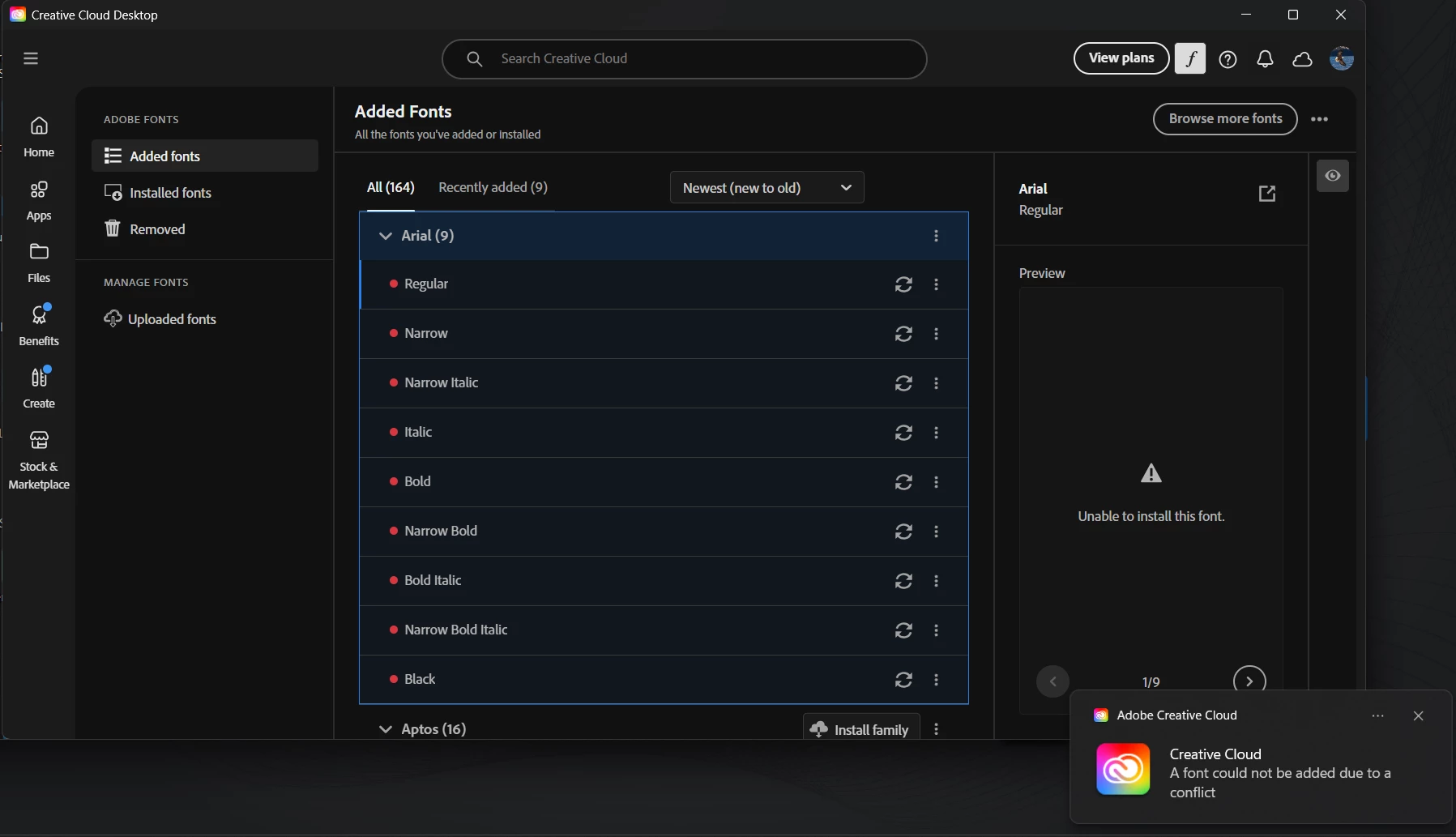Retry sync for Narrow Bold Italic
Viewport: 1456px width, 837px height.
click(x=903, y=630)
